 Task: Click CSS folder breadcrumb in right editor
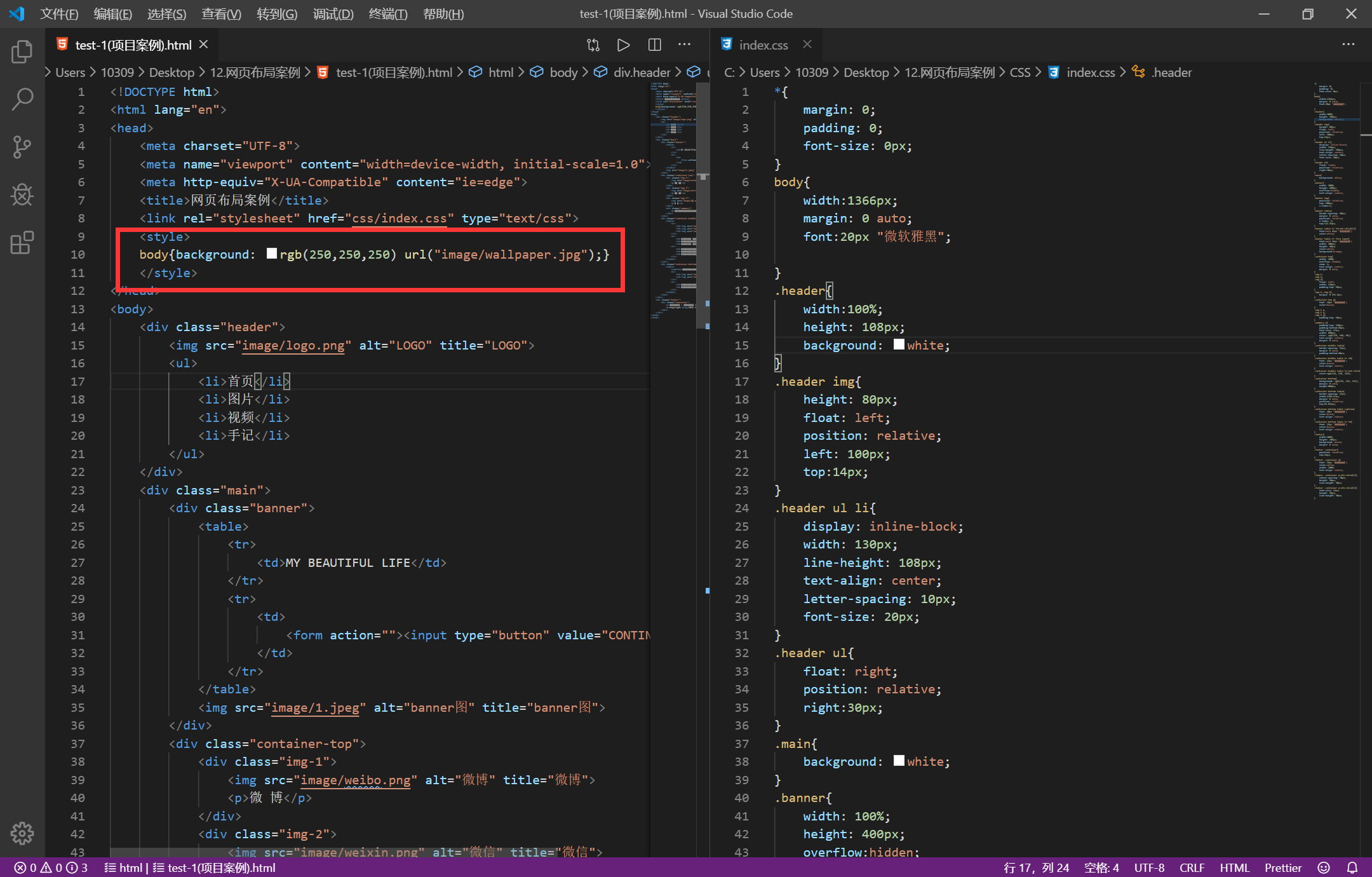coord(1020,72)
